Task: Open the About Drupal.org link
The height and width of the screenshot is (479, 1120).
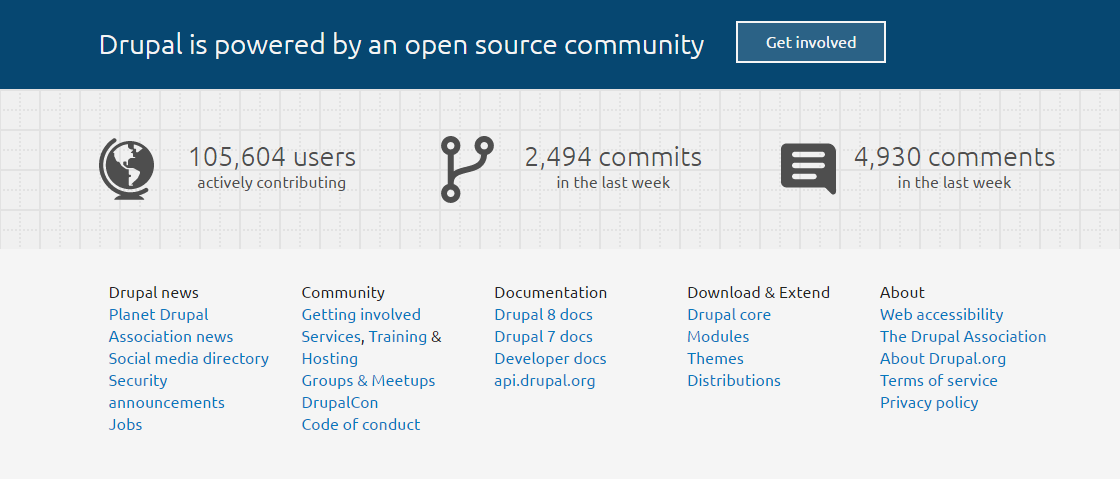Action: pyautogui.click(x=943, y=359)
